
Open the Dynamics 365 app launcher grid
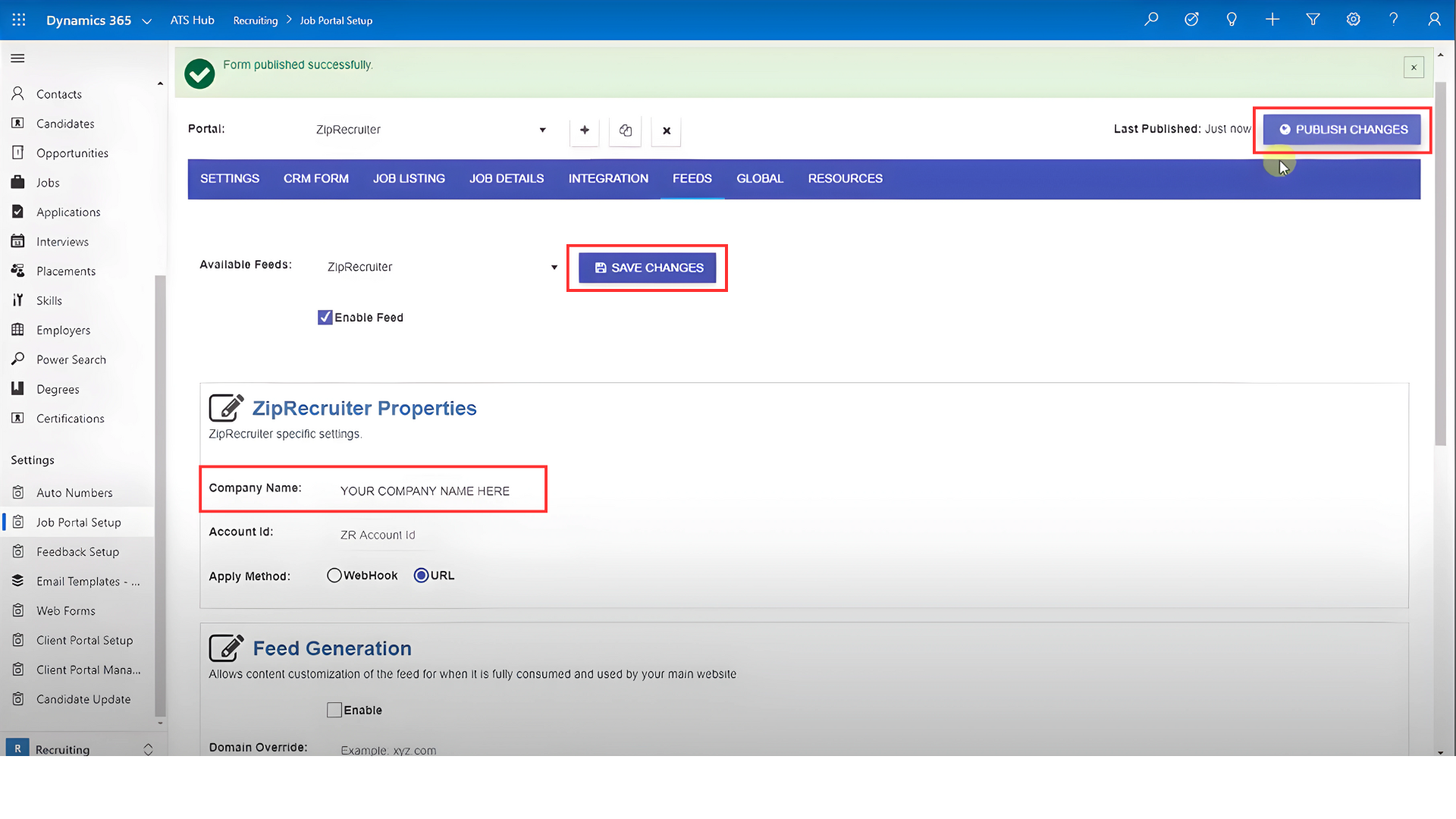coord(19,20)
